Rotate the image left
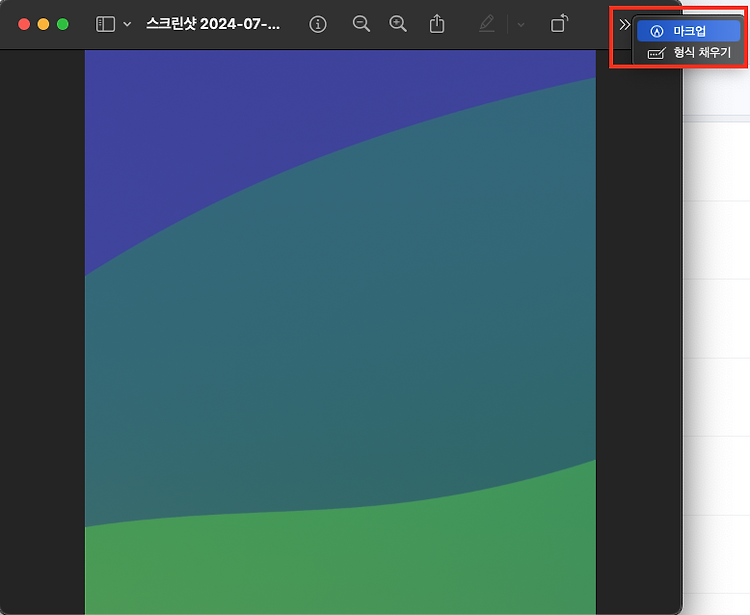Image resolution: width=750 pixels, height=615 pixels. click(x=559, y=23)
